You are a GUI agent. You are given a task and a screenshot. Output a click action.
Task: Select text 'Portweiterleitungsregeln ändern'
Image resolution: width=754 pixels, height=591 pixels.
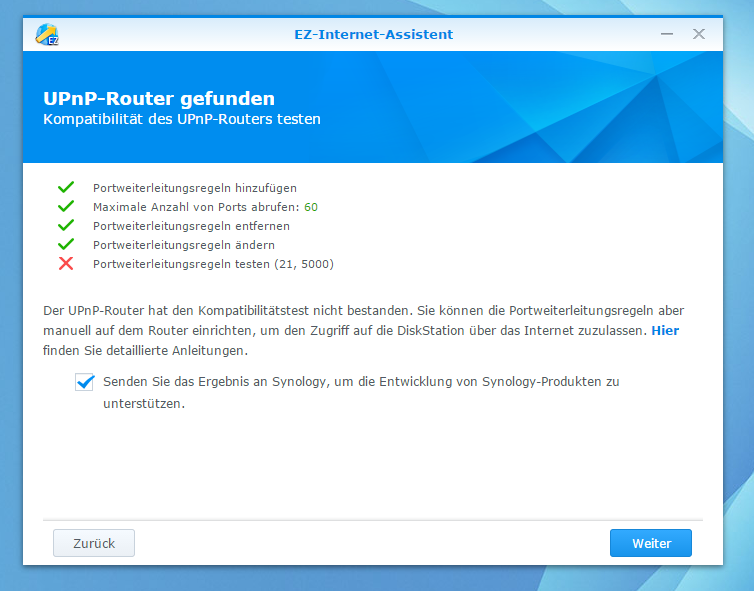coord(184,245)
